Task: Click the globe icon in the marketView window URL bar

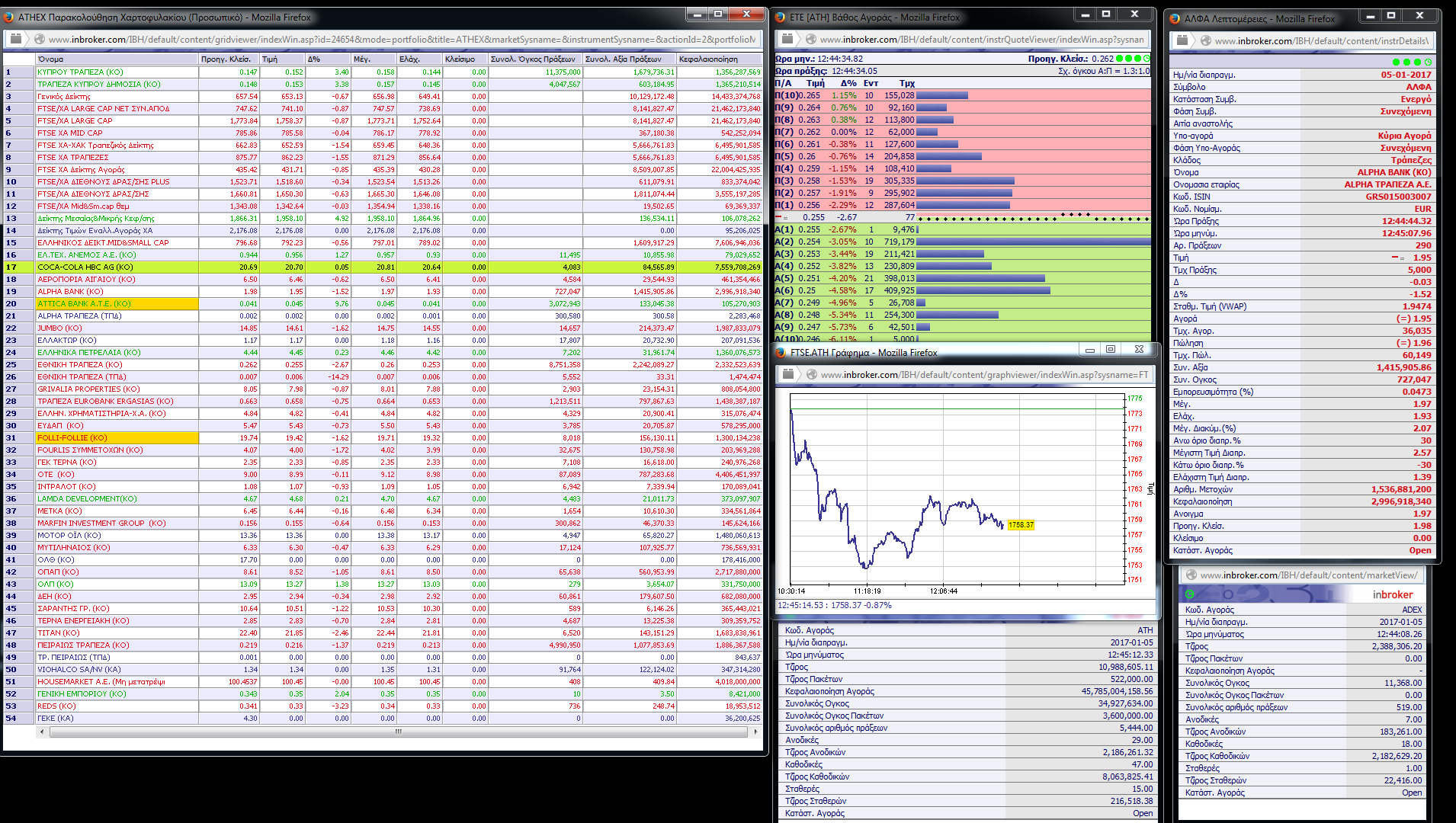Action: [1190, 575]
